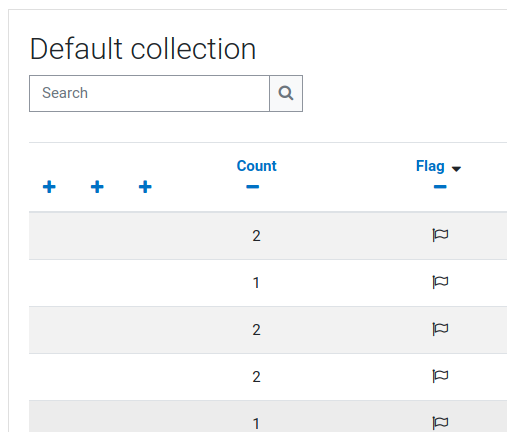Click the sort arrow beside Flag
Viewport: 507px width, 432px height.
(x=456, y=169)
